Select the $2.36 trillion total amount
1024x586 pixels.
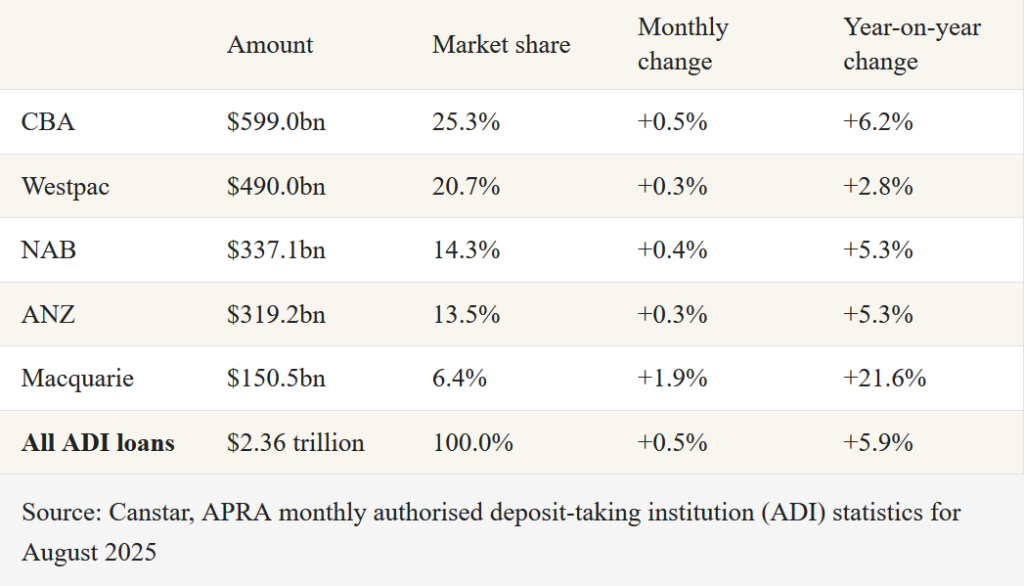point(296,442)
